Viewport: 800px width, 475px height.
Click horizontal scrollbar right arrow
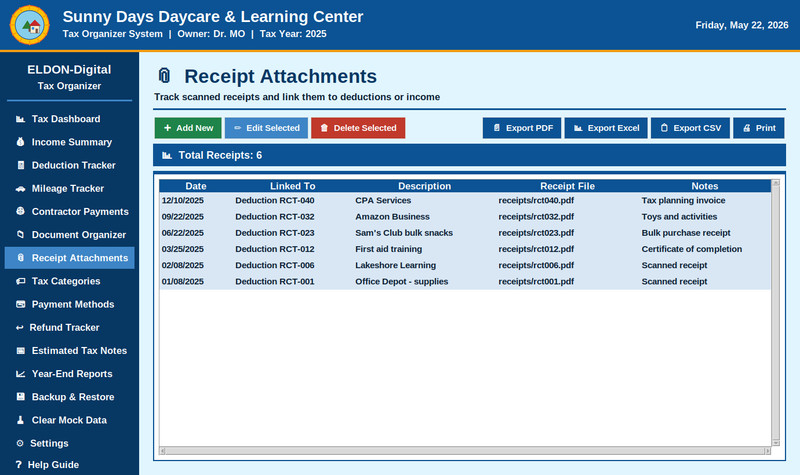tap(767, 451)
